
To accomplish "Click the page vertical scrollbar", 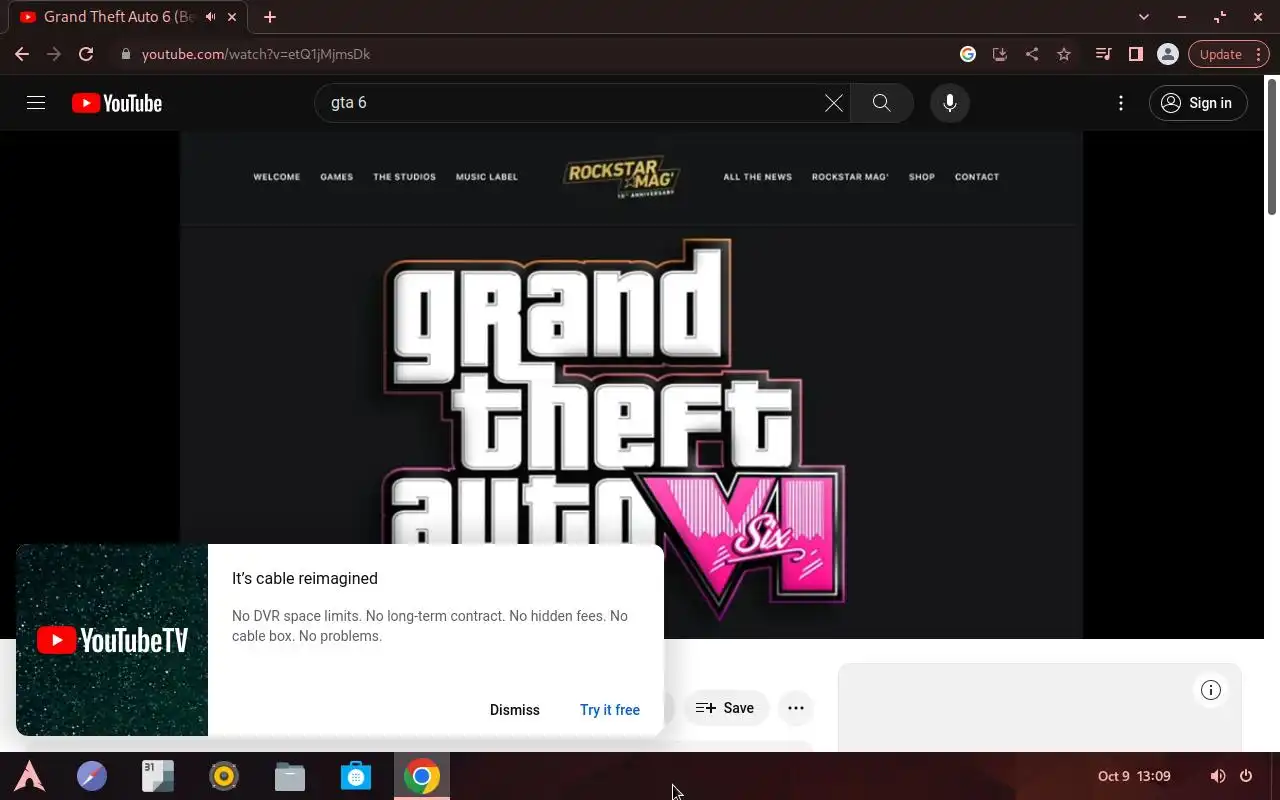I will point(1272,145).
